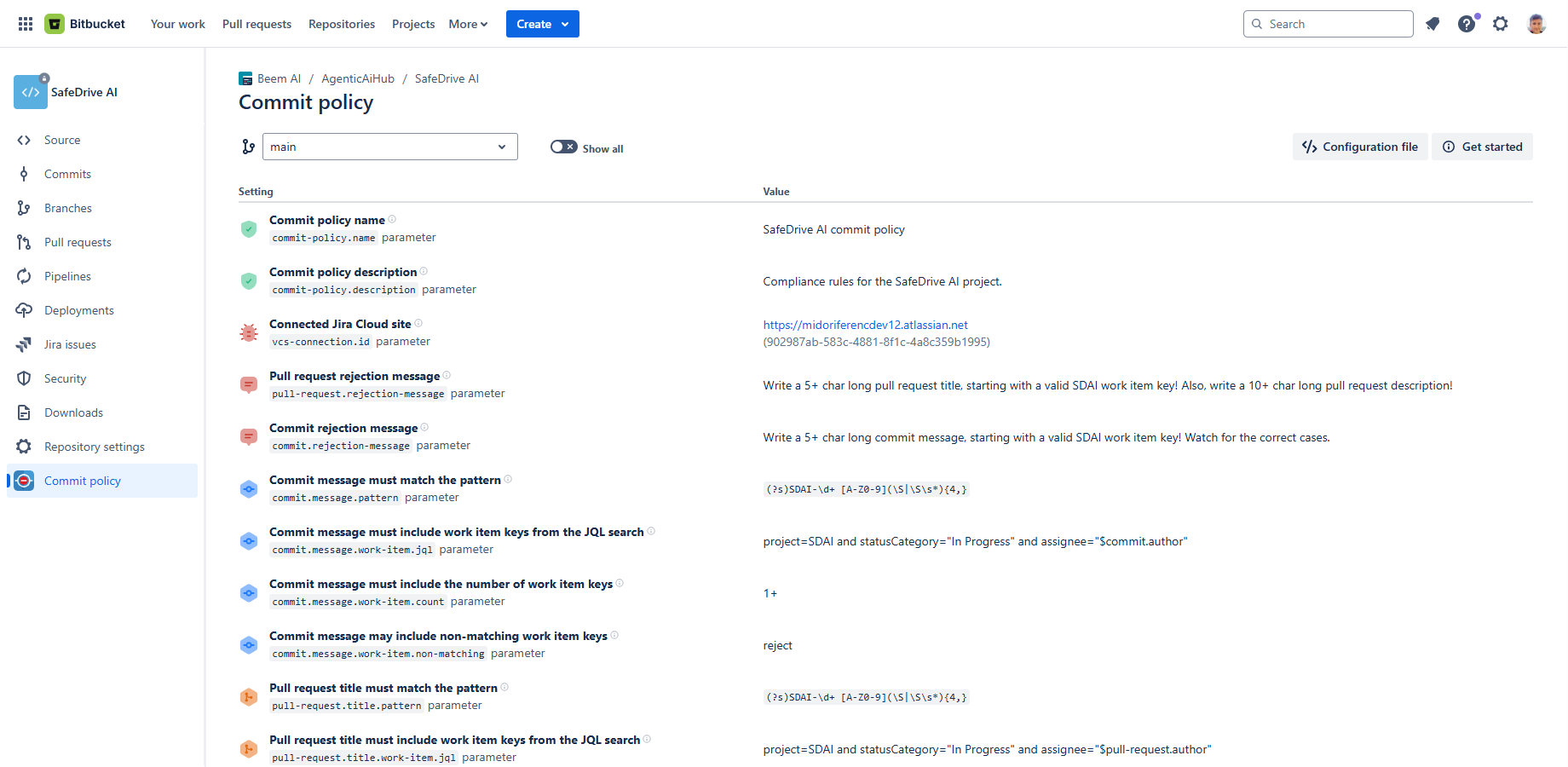Open the main branch dropdown
Viewport: 1568px width, 767px height.
[389, 147]
